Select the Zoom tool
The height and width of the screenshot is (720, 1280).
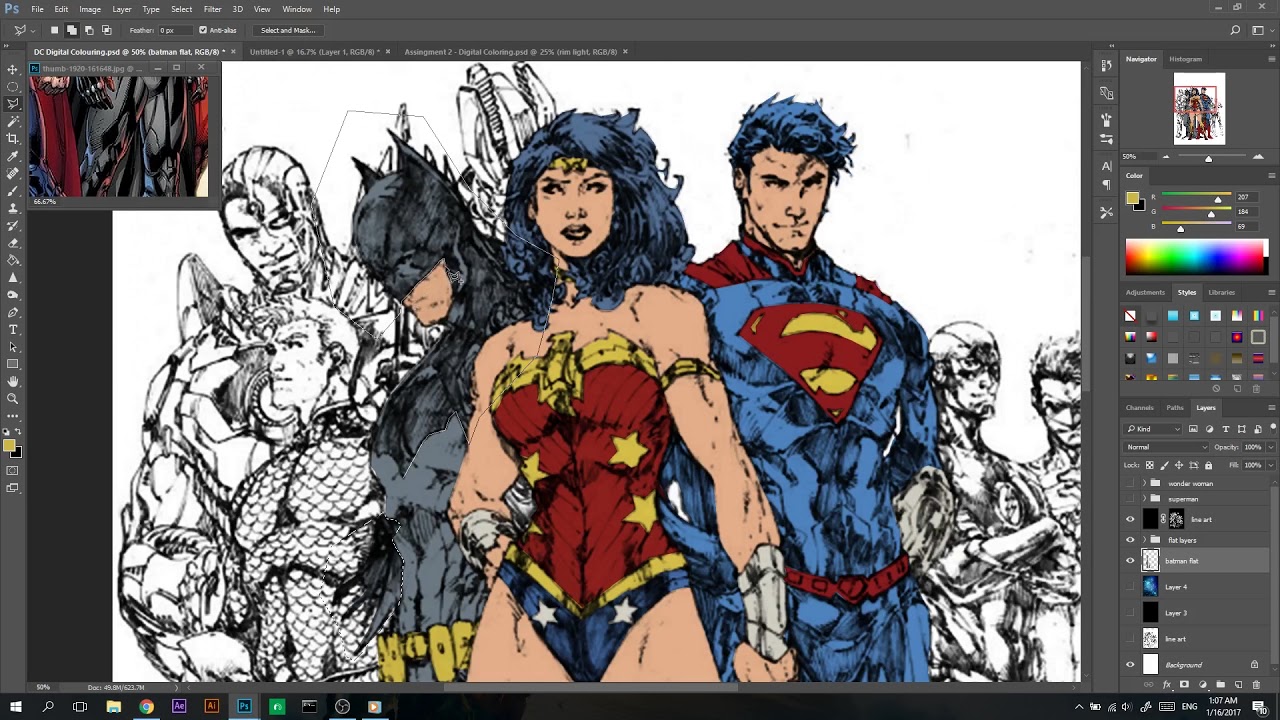click(13, 399)
